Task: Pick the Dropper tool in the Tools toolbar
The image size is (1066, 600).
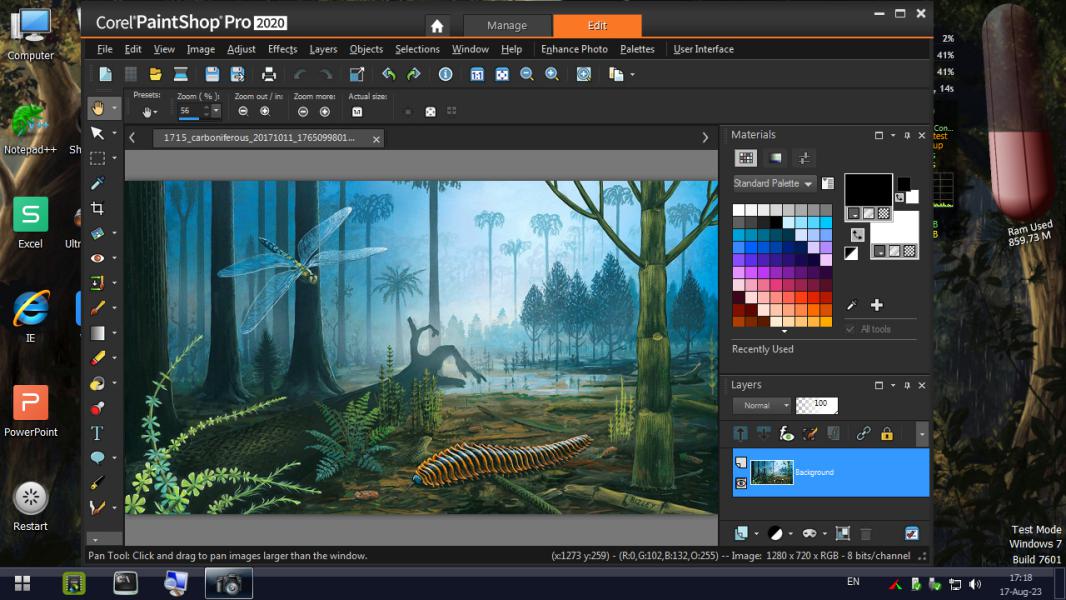Action: (98, 183)
